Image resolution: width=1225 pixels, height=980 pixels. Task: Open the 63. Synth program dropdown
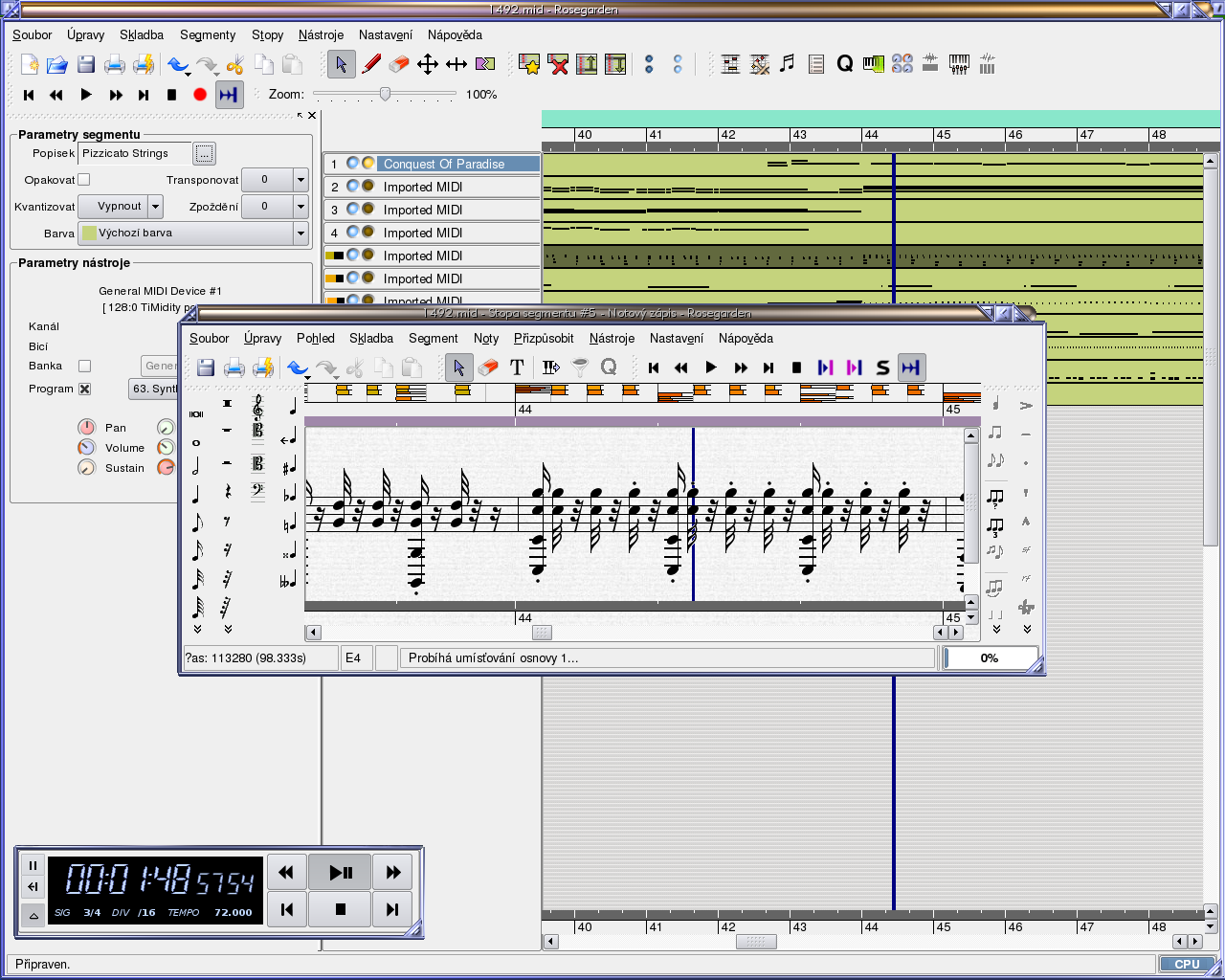click(154, 389)
